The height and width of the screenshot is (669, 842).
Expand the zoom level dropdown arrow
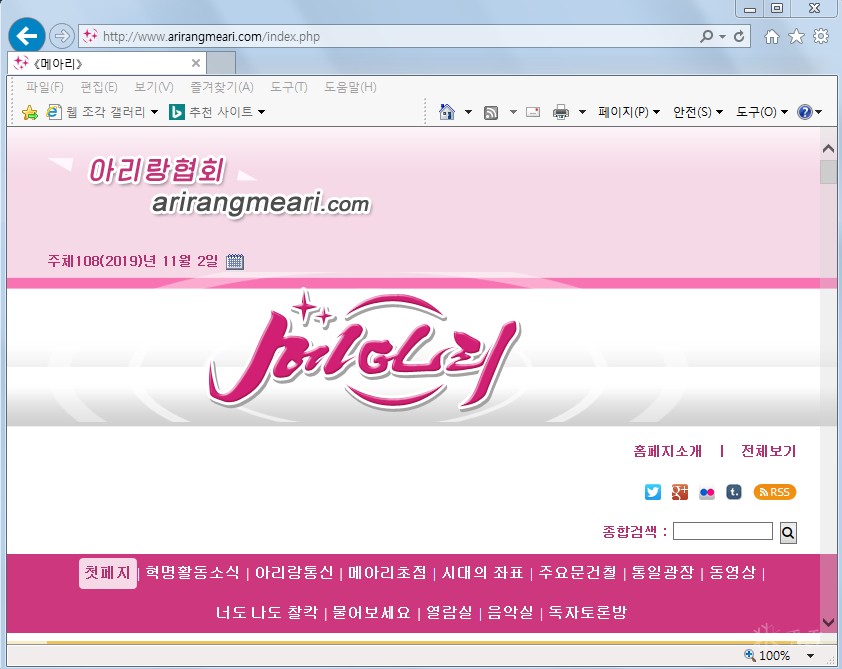click(x=810, y=656)
